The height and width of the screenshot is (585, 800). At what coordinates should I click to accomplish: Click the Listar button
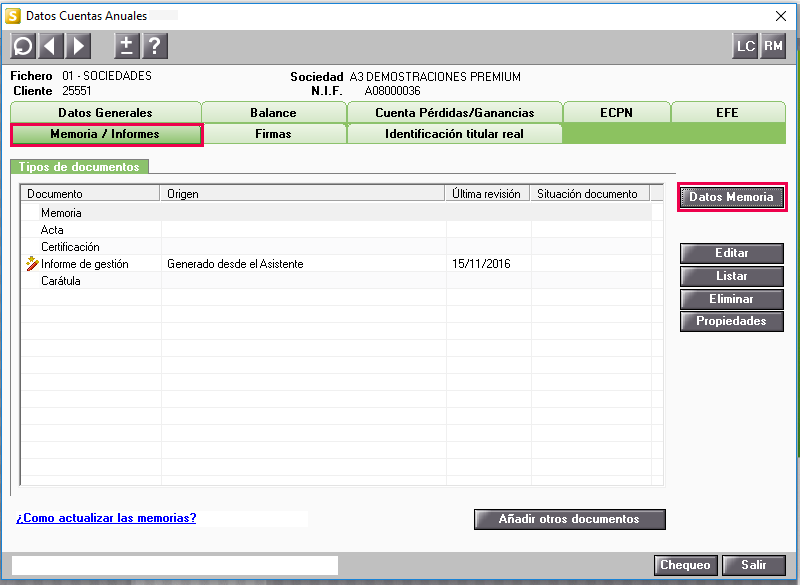click(732, 276)
